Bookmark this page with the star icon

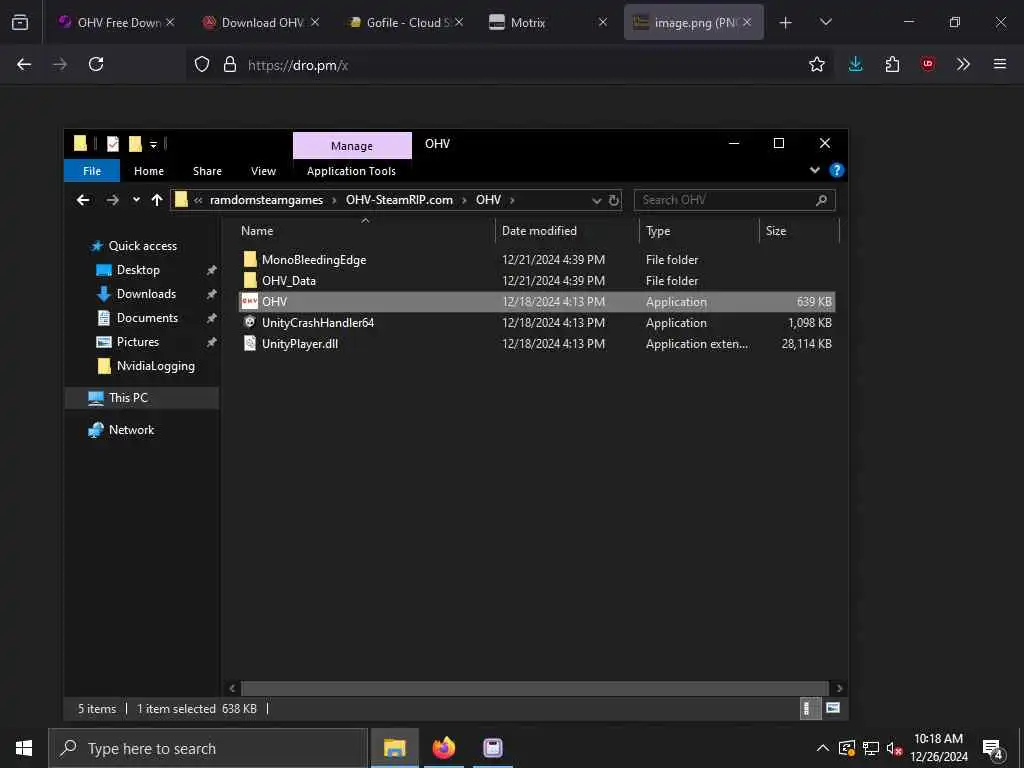pos(816,64)
